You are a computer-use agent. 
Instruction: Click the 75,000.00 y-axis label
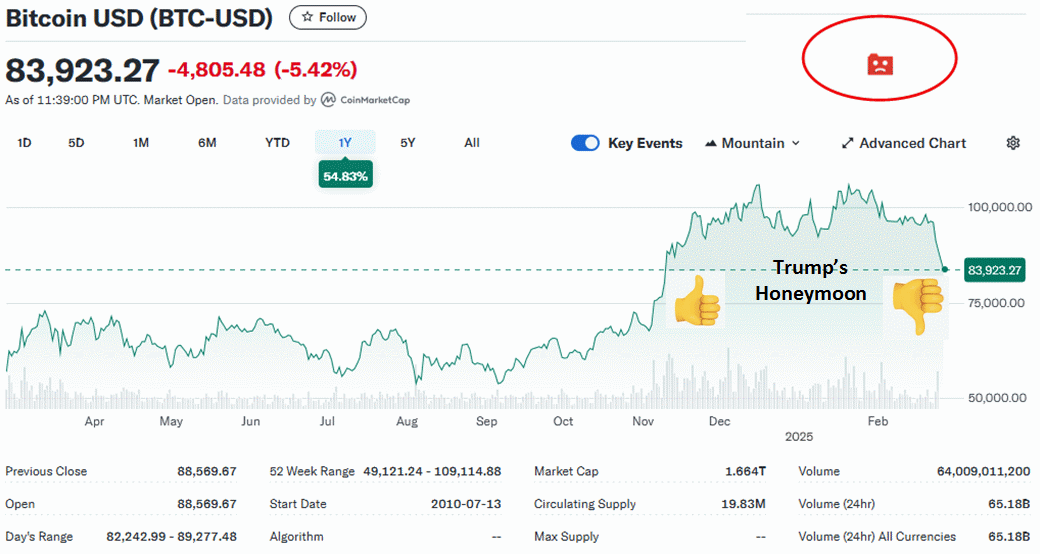(996, 303)
